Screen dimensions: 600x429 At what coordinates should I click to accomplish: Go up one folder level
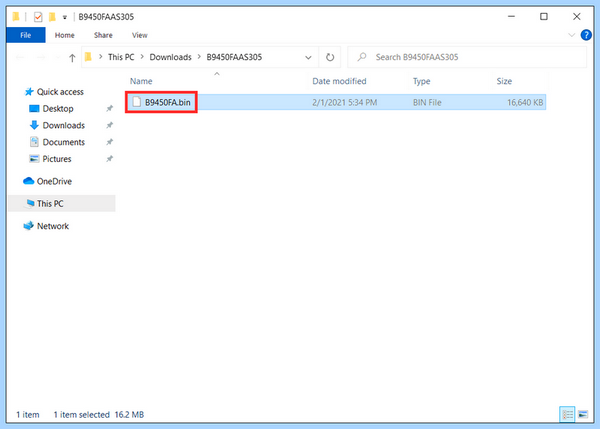[x=72, y=58]
